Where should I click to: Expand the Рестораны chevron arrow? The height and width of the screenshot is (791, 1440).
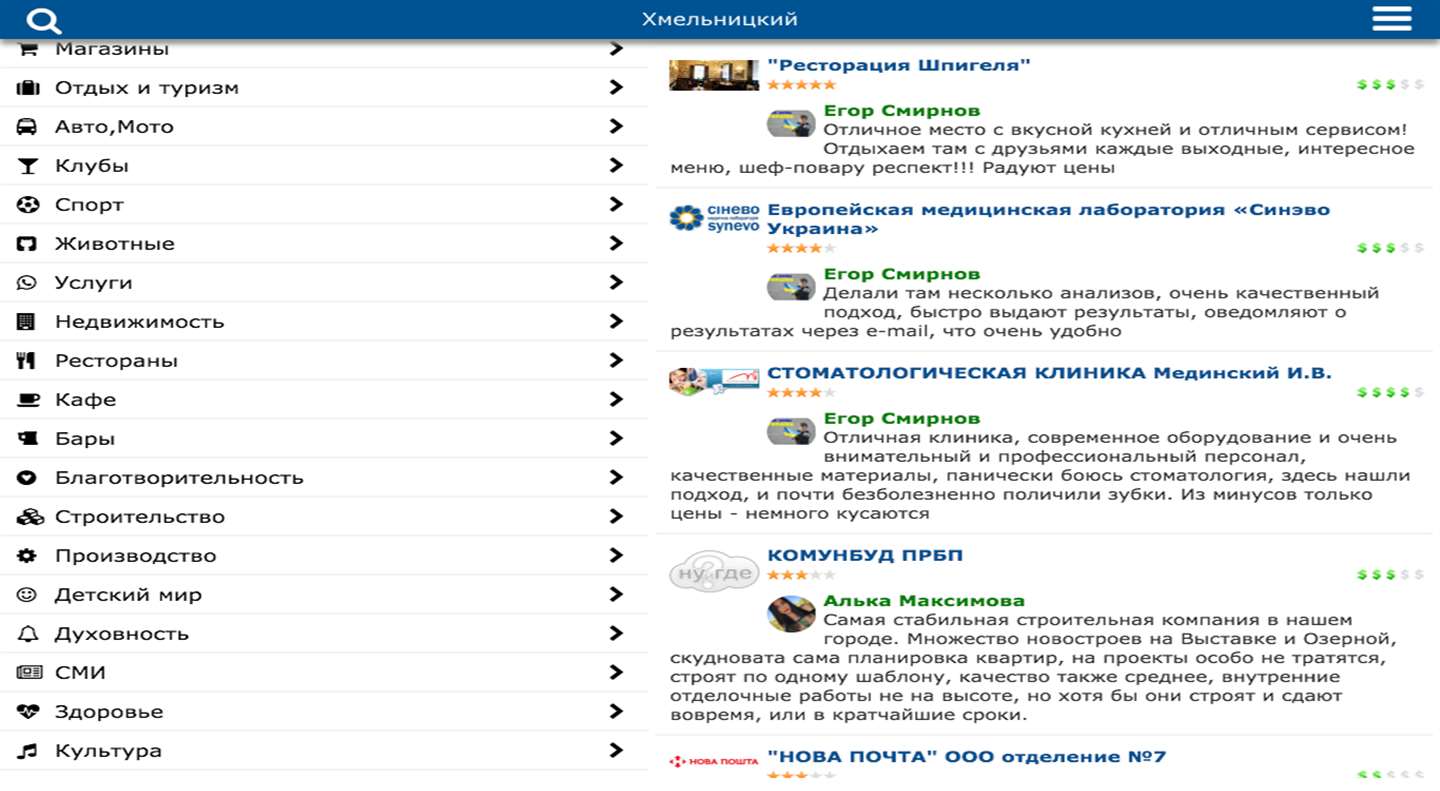[x=617, y=360]
